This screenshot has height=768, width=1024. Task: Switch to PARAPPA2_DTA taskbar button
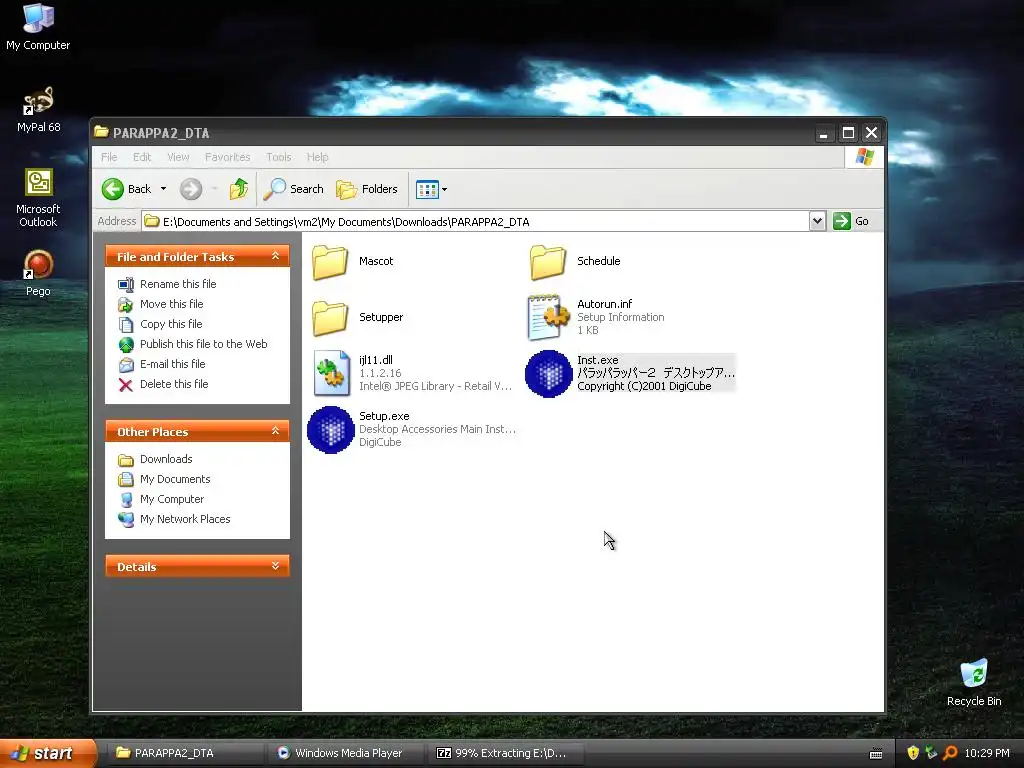[x=186, y=753]
